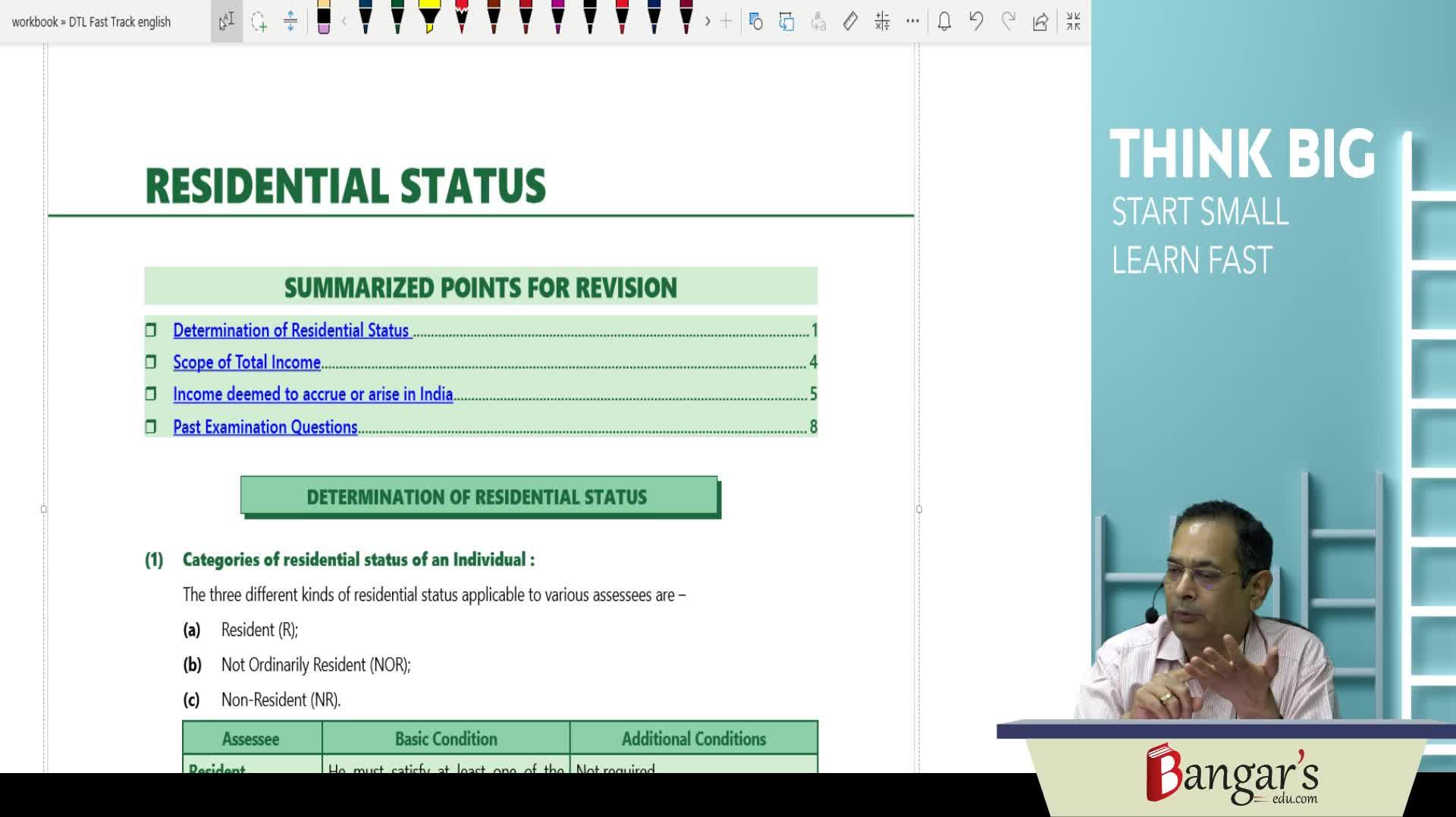This screenshot has height=817, width=1456.
Task: Toggle the Ruler tool
Action: pos(850,21)
